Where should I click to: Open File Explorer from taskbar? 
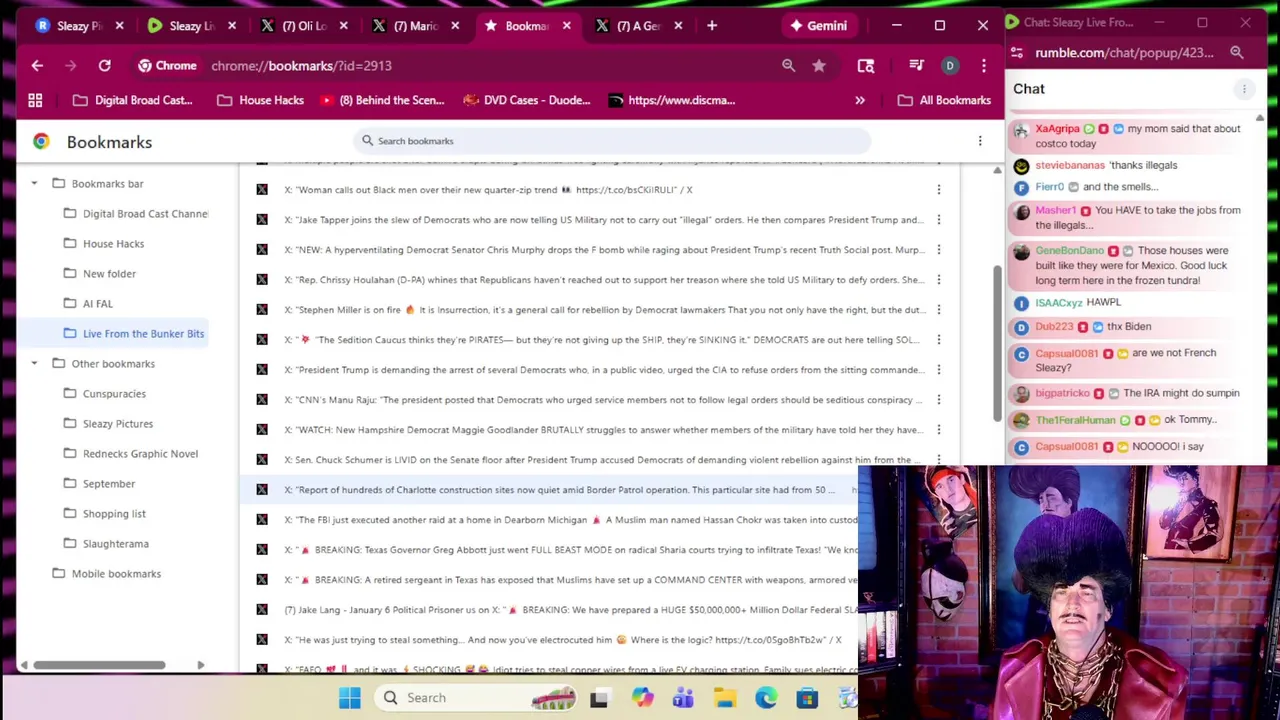coord(724,698)
